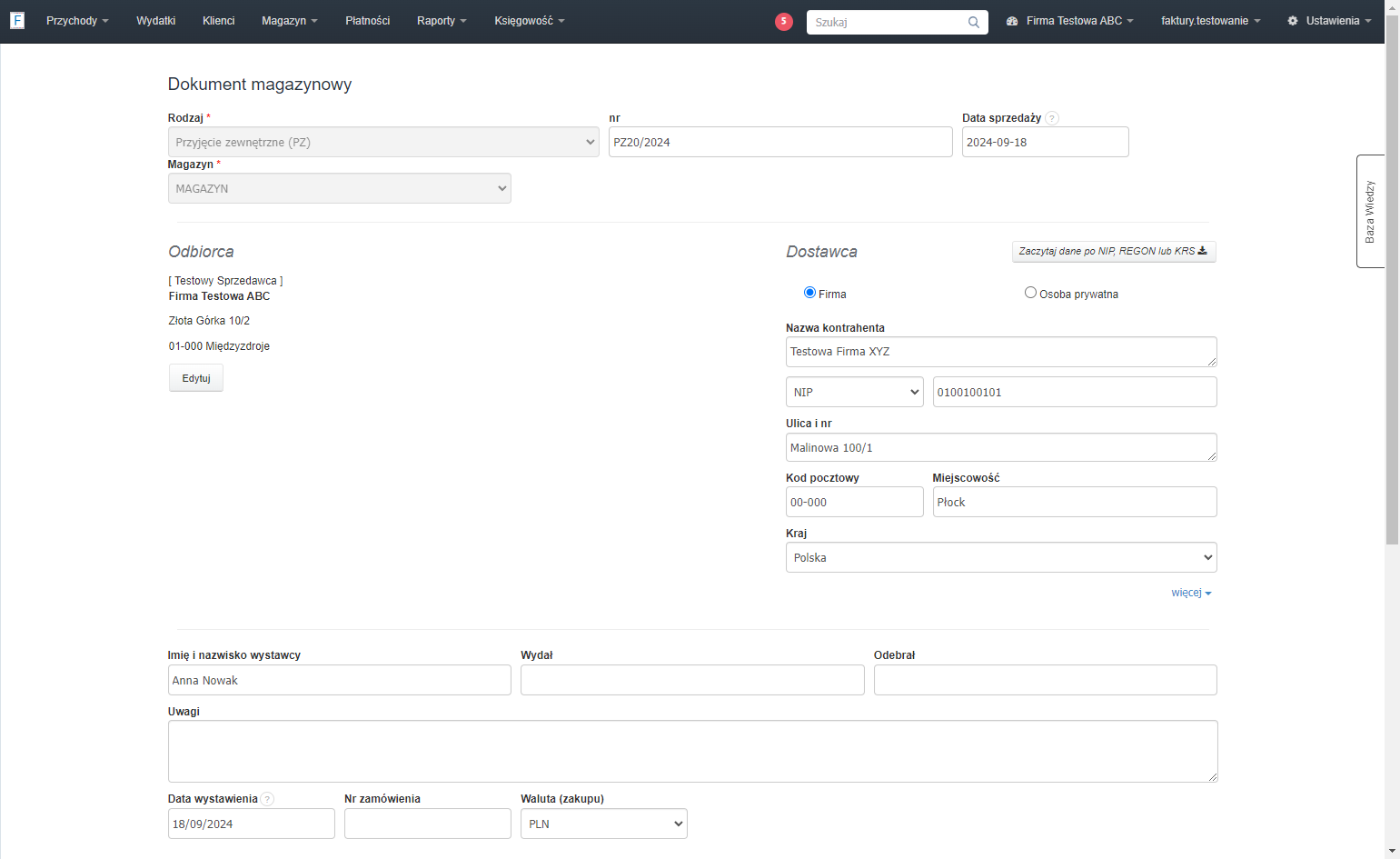Open the Firma Testowa ABC company menu
The height and width of the screenshot is (859, 1400).
pos(1070,21)
